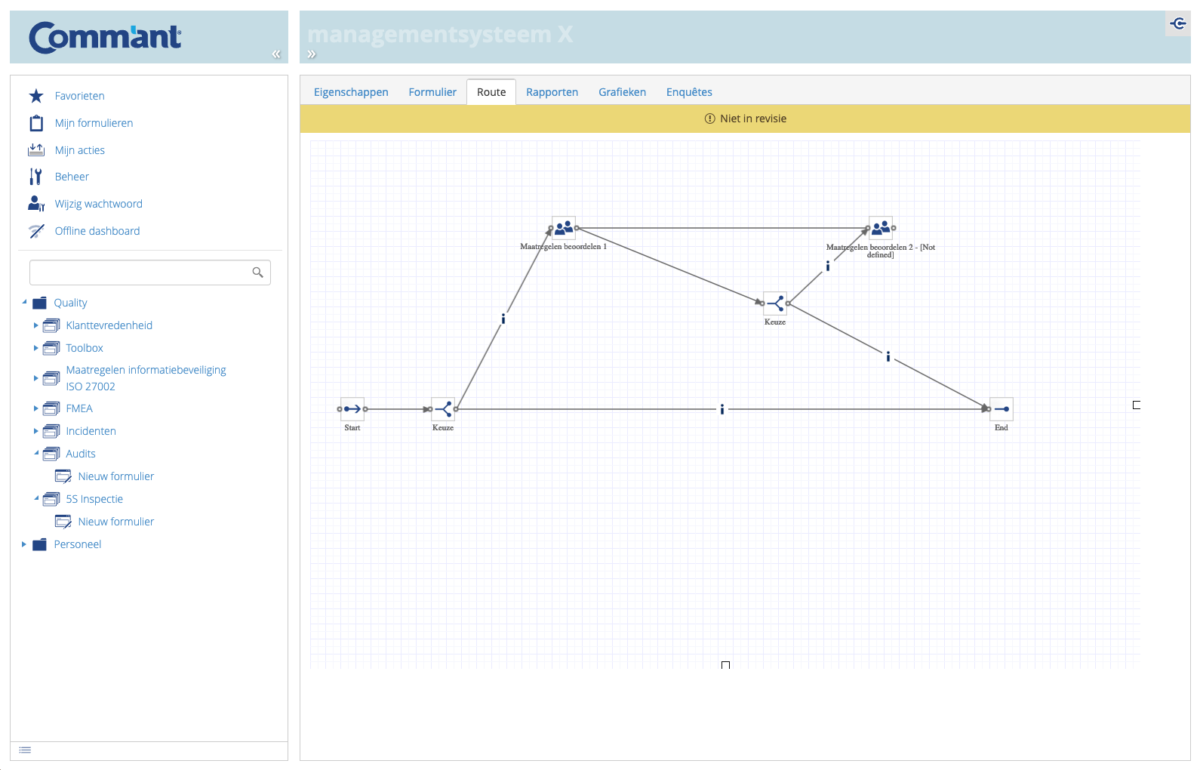This screenshot has height=770, width=1200.
Task: Open Nieuw formulier under Audits
Action: tap(115, 475)
